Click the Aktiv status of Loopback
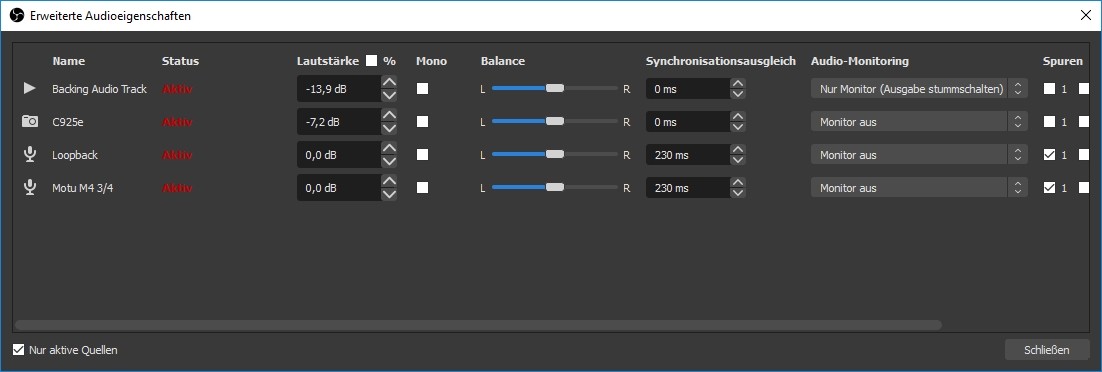The image size is (1102, 372). coord(177,155)
